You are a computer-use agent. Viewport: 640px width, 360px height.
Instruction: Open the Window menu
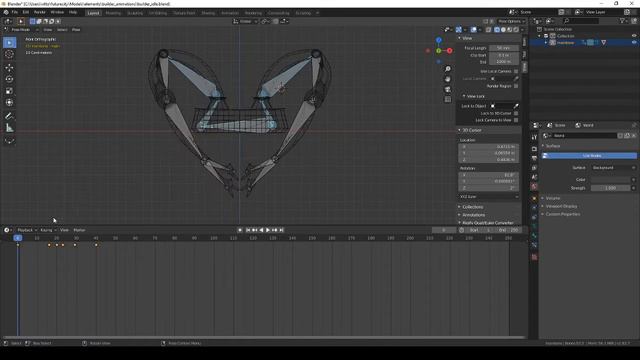click(x=57, y=12)
